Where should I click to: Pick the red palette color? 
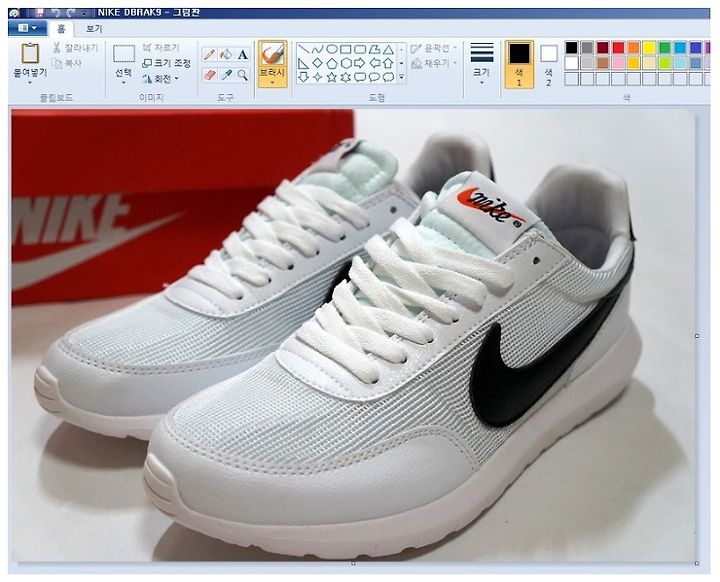[x=619, y=48]
